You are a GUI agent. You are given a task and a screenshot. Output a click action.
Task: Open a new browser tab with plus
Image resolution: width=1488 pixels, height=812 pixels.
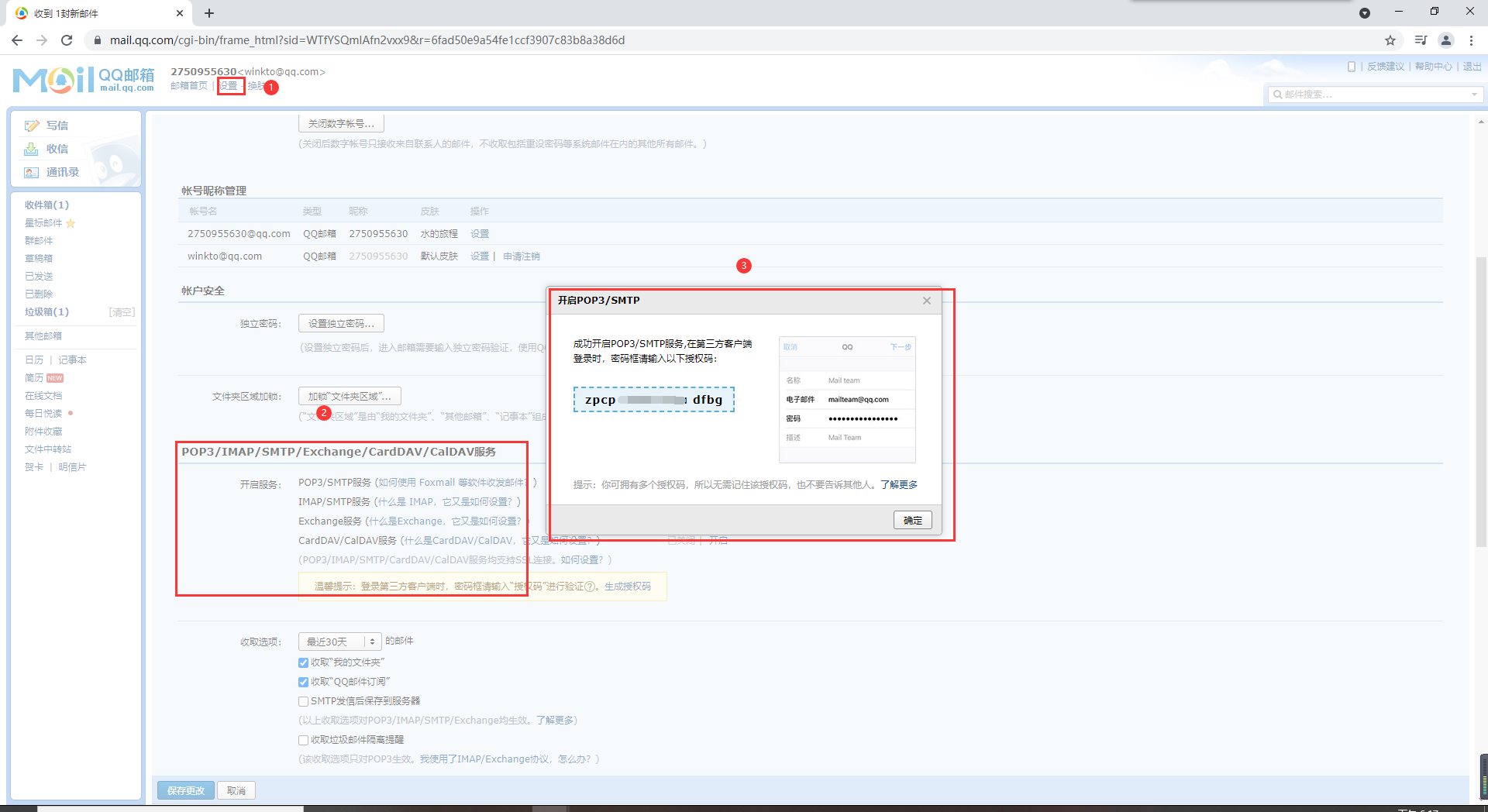tap(209, 13)
